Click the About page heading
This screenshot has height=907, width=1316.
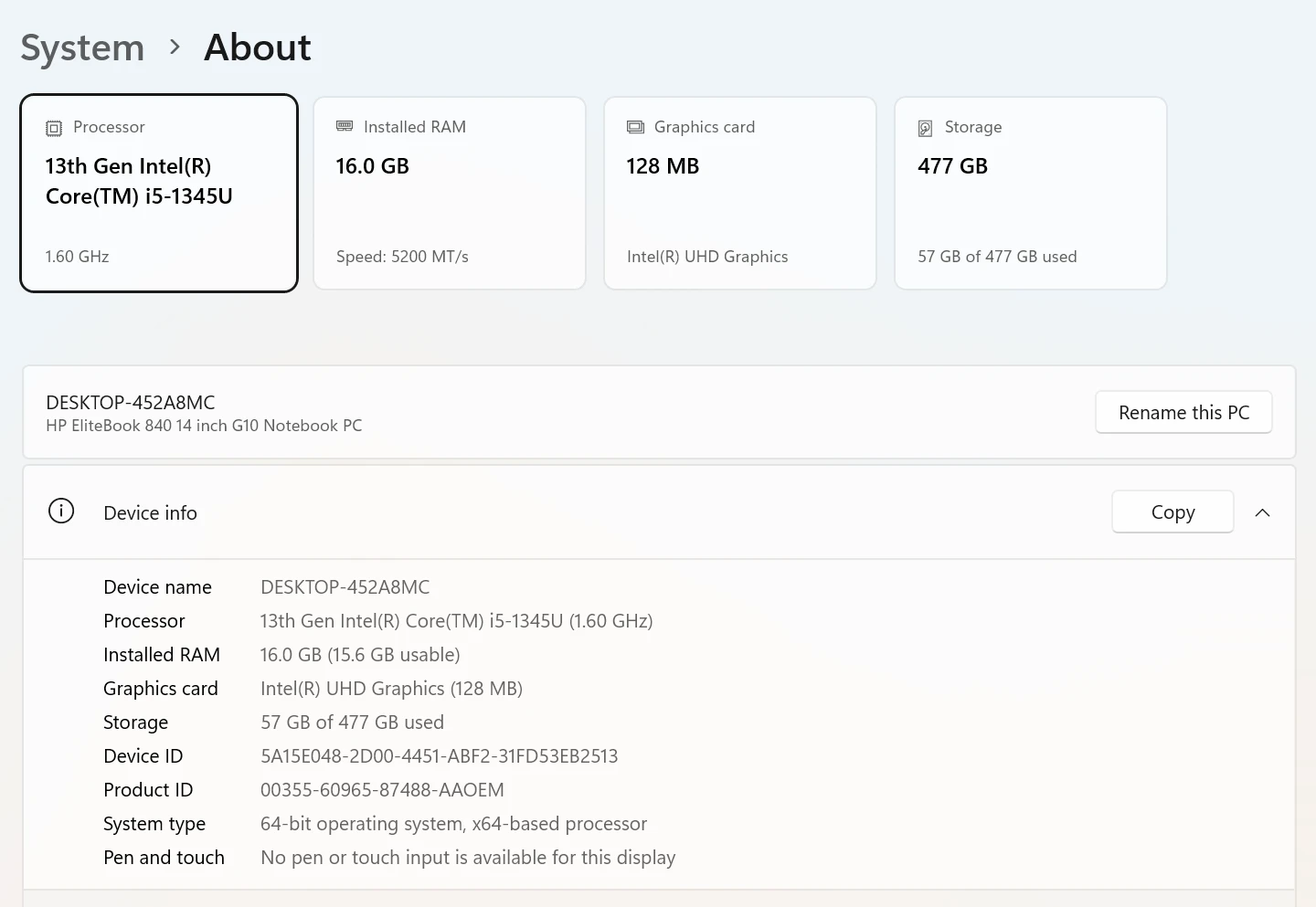pos(258,47)
